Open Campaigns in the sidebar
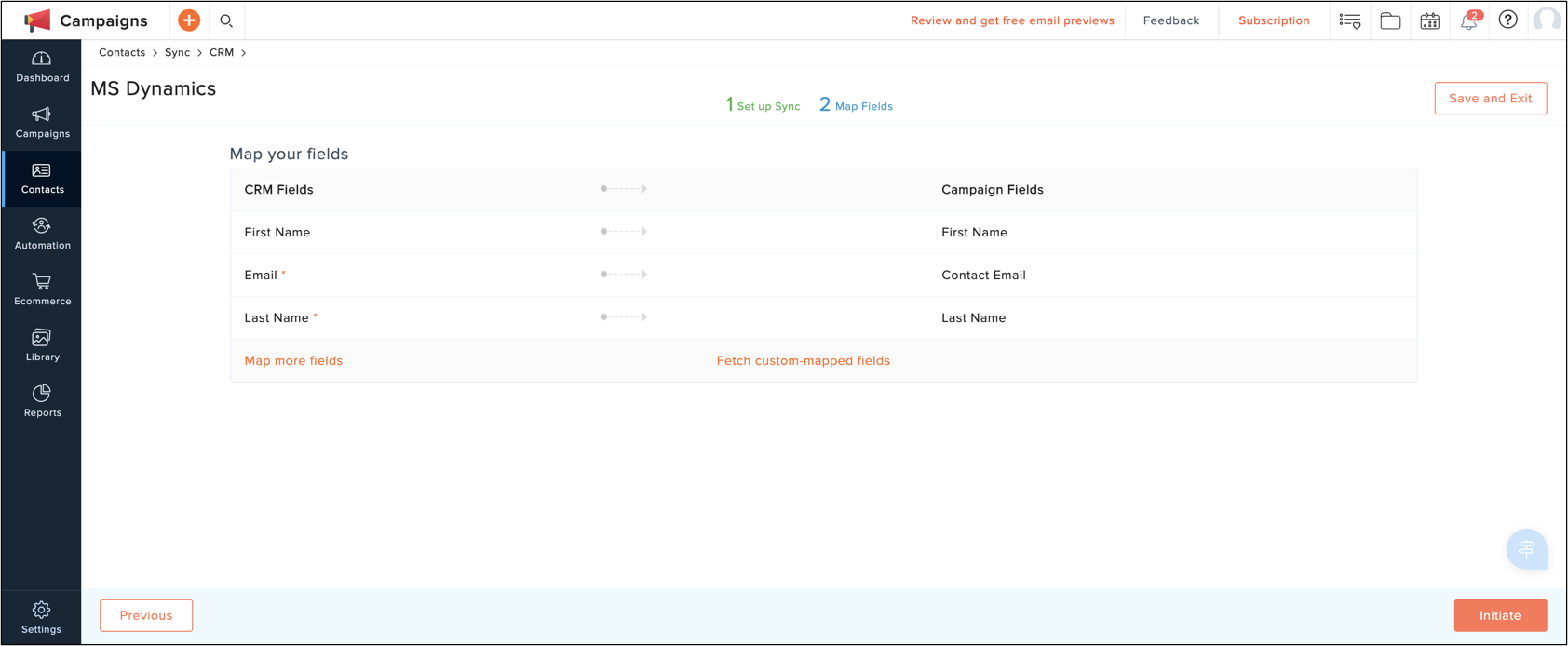The image size is (1568, 646). (42, 123)
